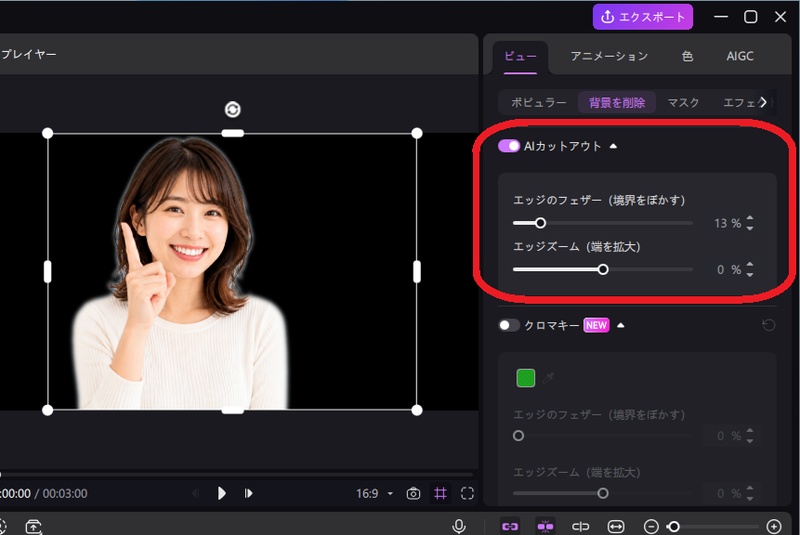The height and width of the screenshot is (535, 800).
Task: Collapse the AIカットアウト section arrow
Action: [x=613, y=146]
